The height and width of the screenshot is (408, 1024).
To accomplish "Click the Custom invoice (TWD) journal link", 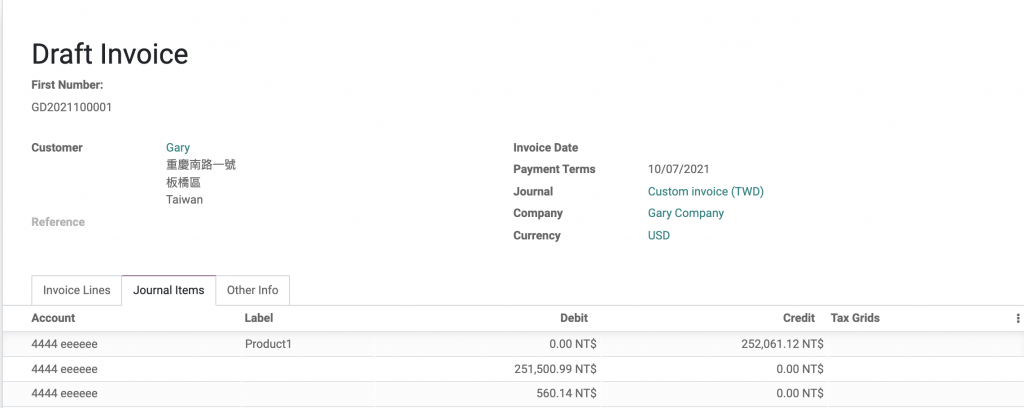I will [x=705, y=191].
